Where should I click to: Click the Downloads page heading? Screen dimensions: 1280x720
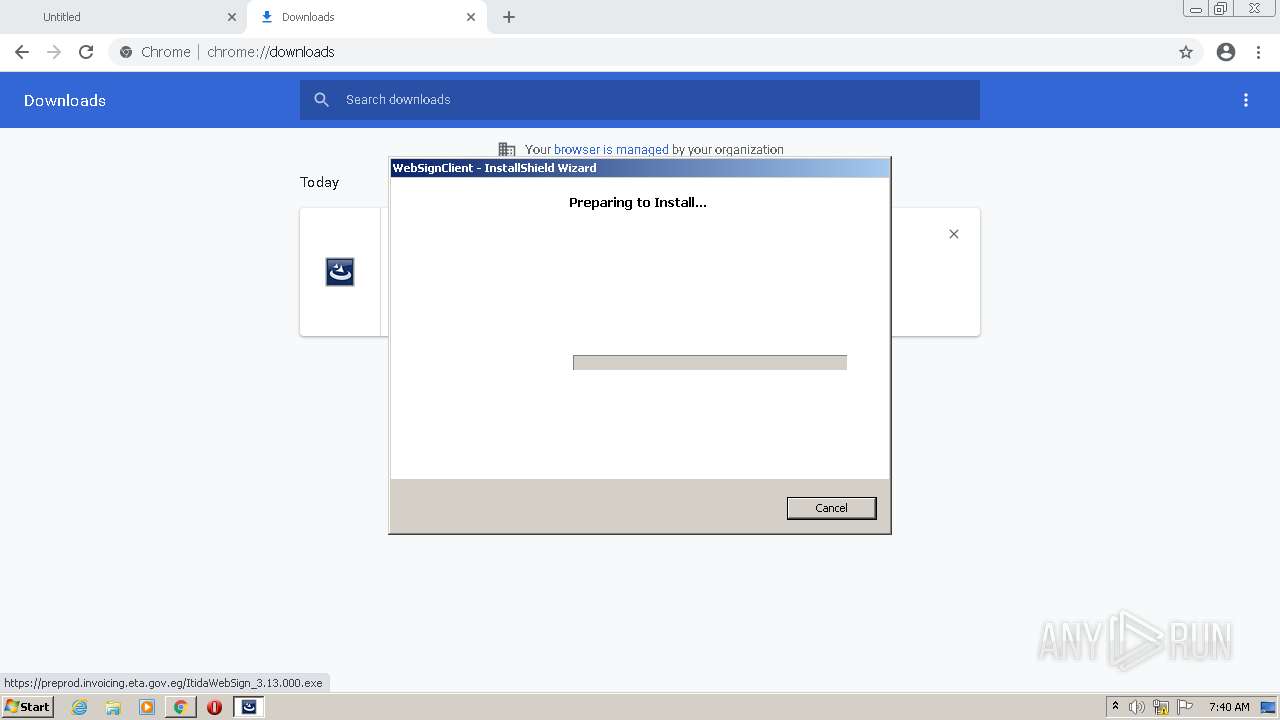[65, 100]
